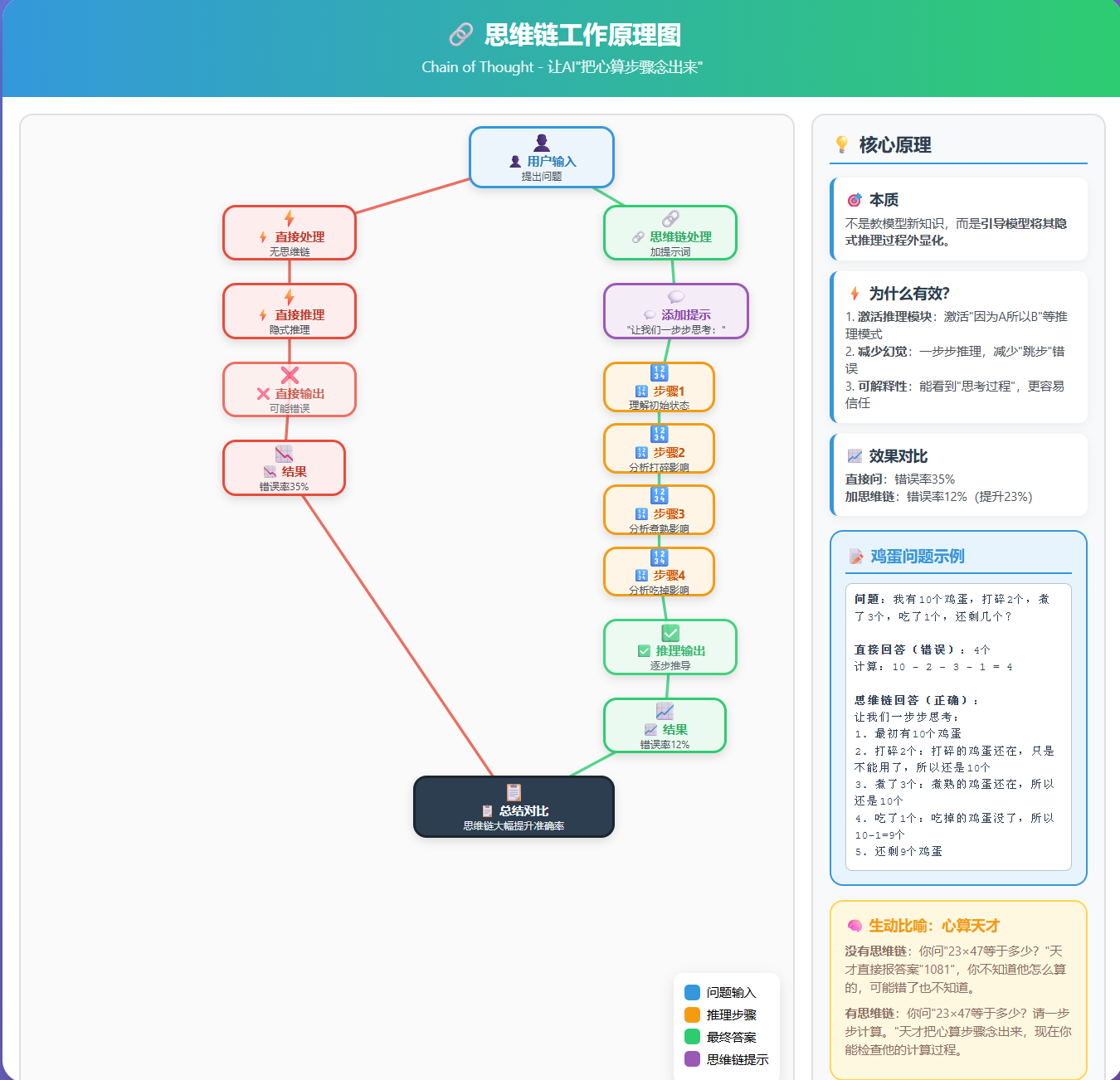Collapse the 鸡蛋问题示例 panel

point(908,556)
